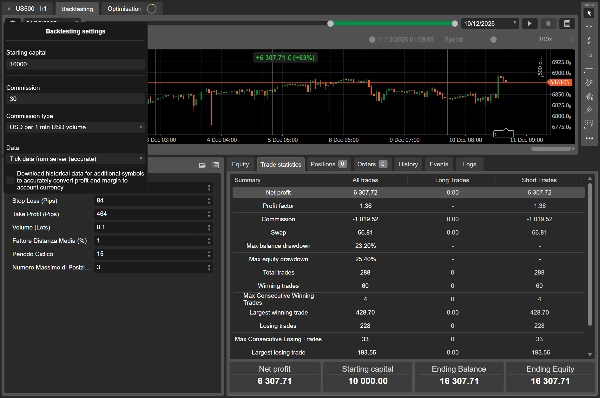The image size is (600, 398).
Task: Select the horizontal line drawing tool
Action: 589,69
